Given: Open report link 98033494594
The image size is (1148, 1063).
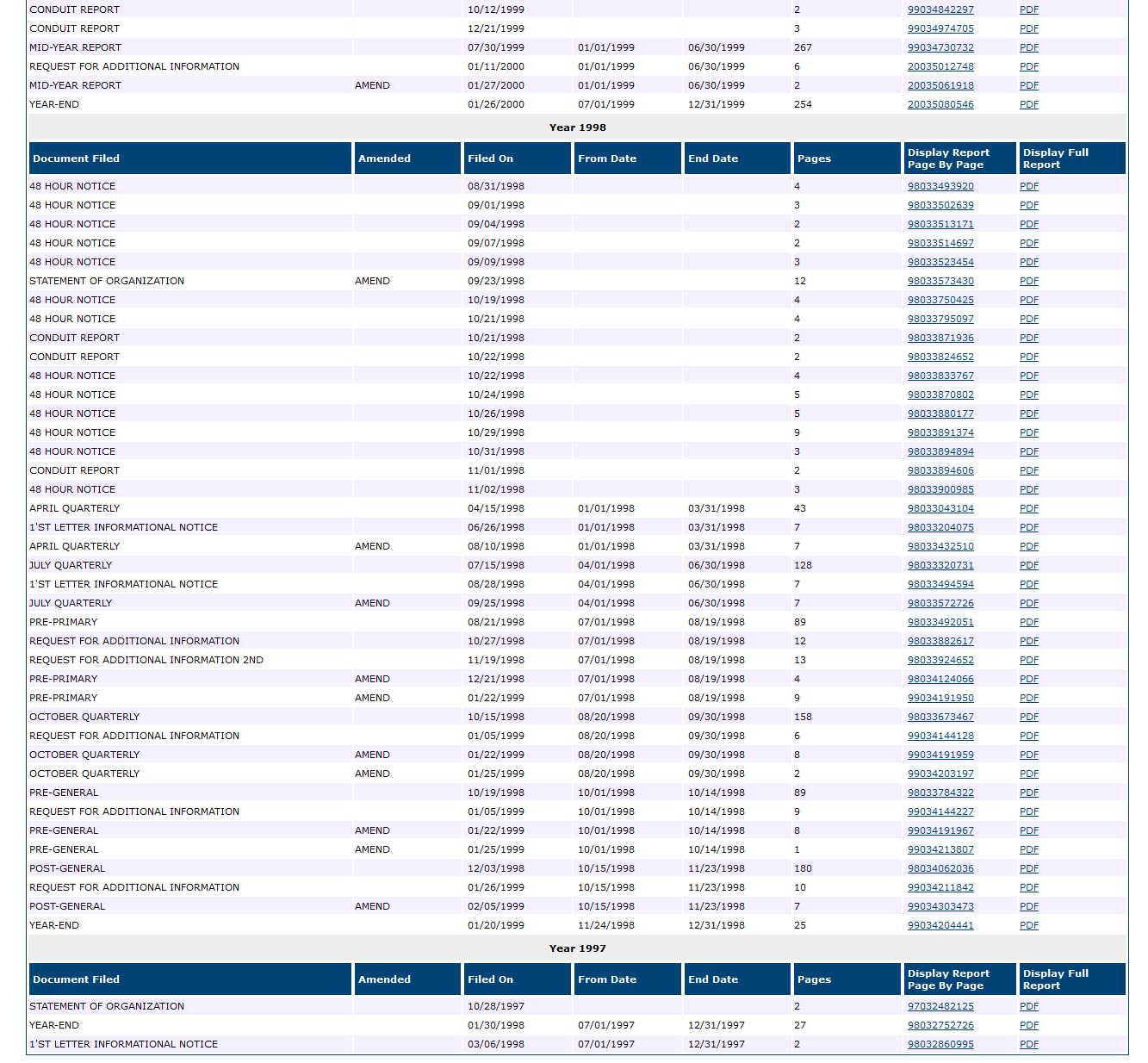Looking at the screenshot, I should click(x=940, y=584).
